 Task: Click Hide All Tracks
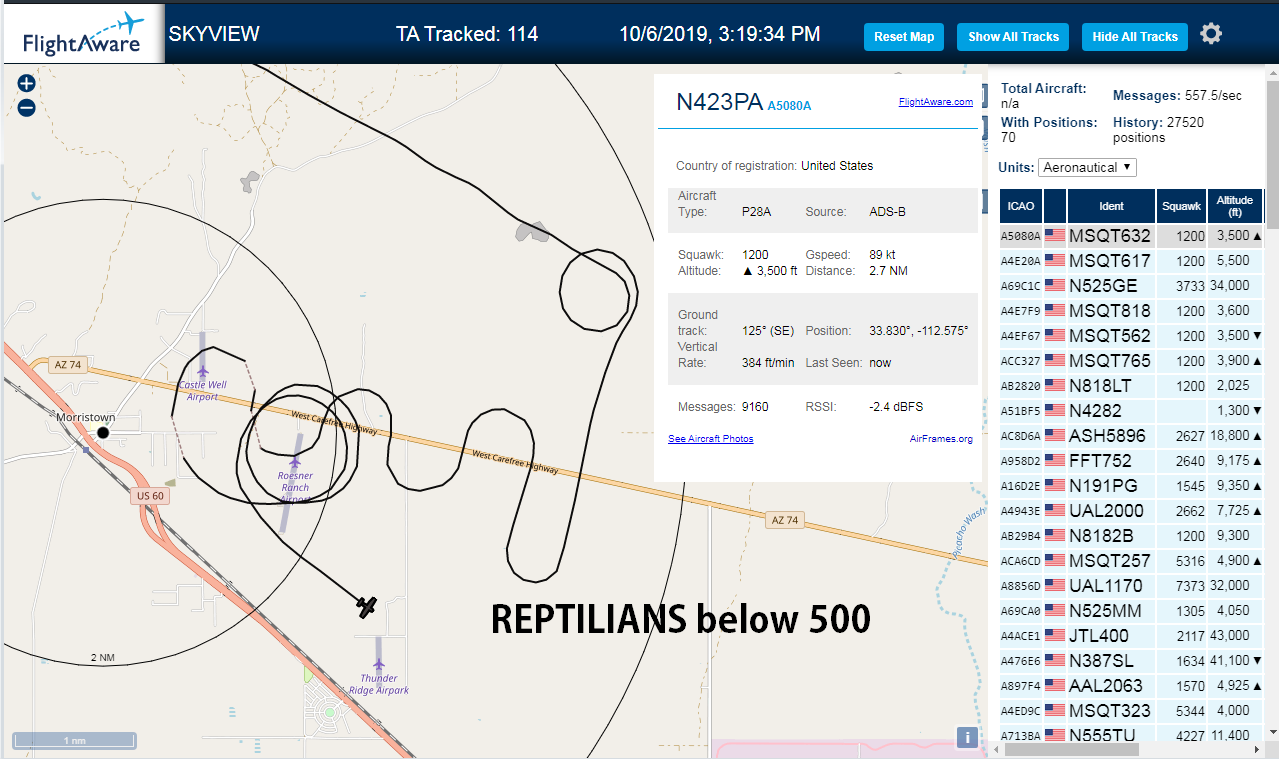1135,37
